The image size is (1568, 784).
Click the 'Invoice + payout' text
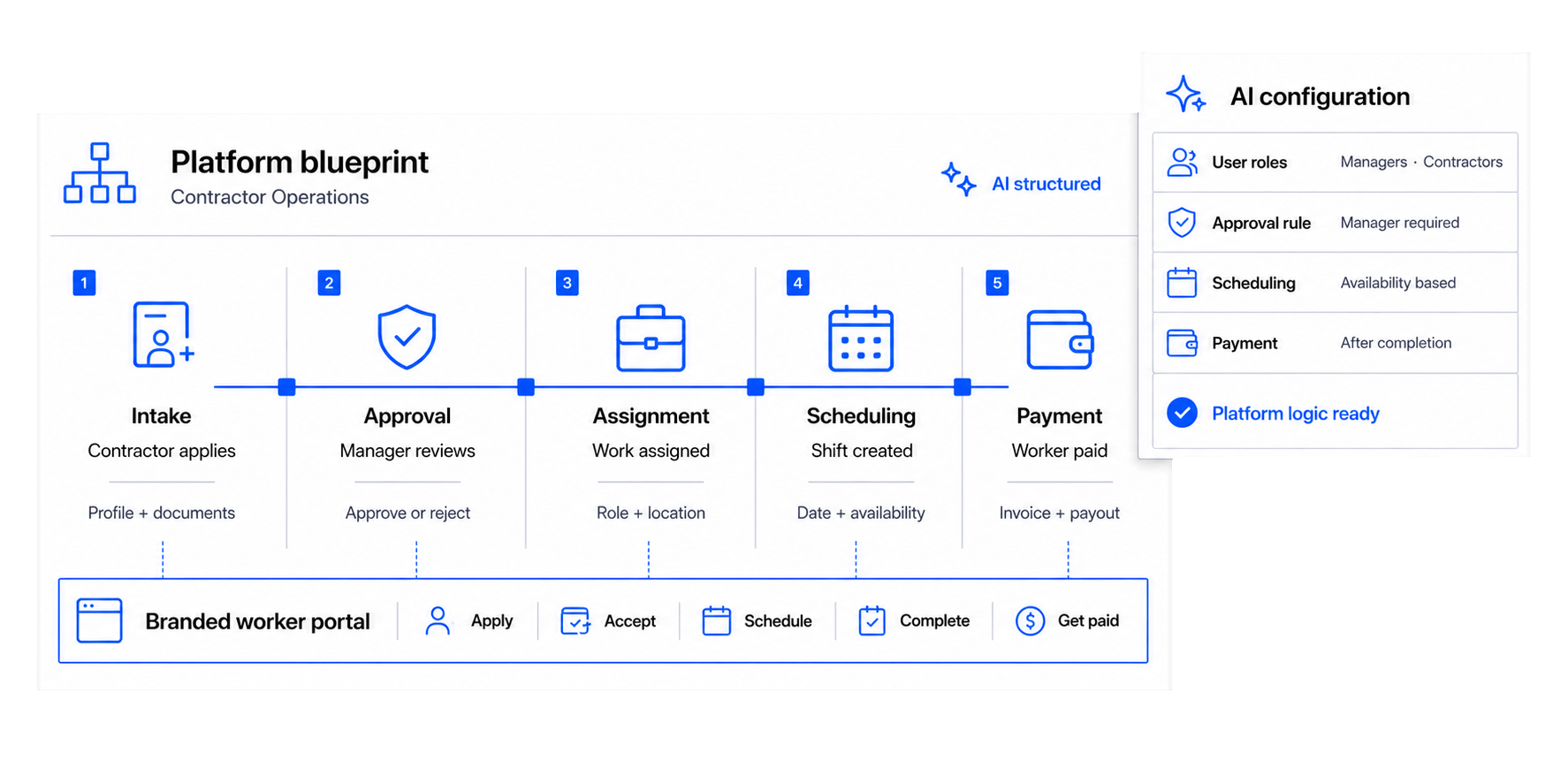click(1059, 513)
